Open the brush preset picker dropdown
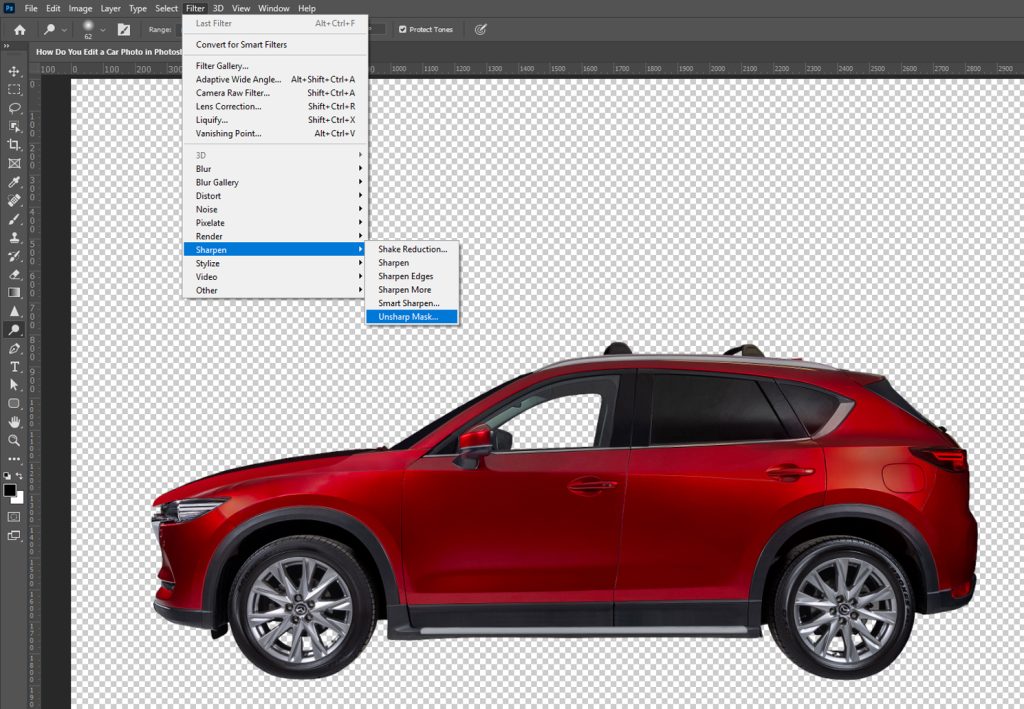This screenshot has height=709, width=1024. coord(102,29)
